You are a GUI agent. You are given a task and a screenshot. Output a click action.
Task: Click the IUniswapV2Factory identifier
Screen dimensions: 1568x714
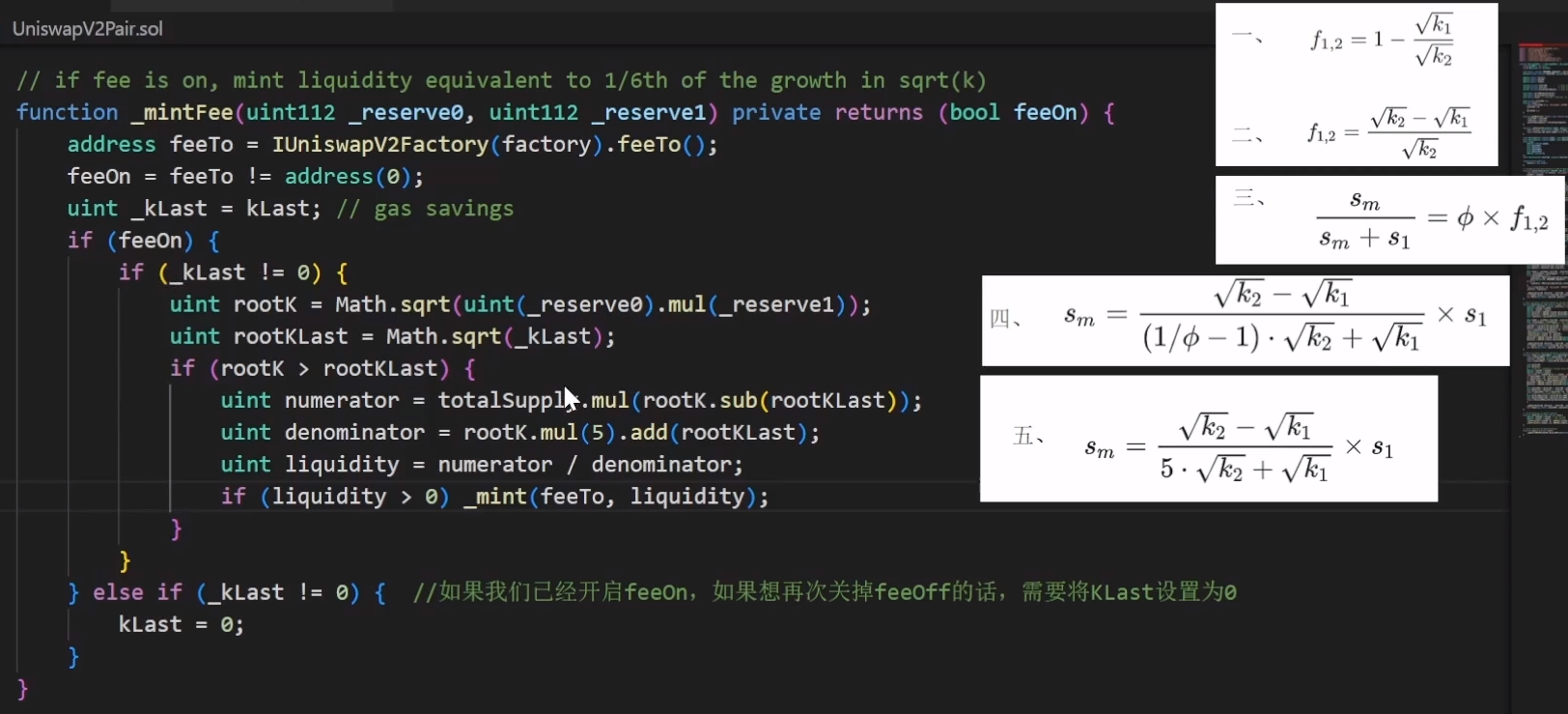click(380, 145)
